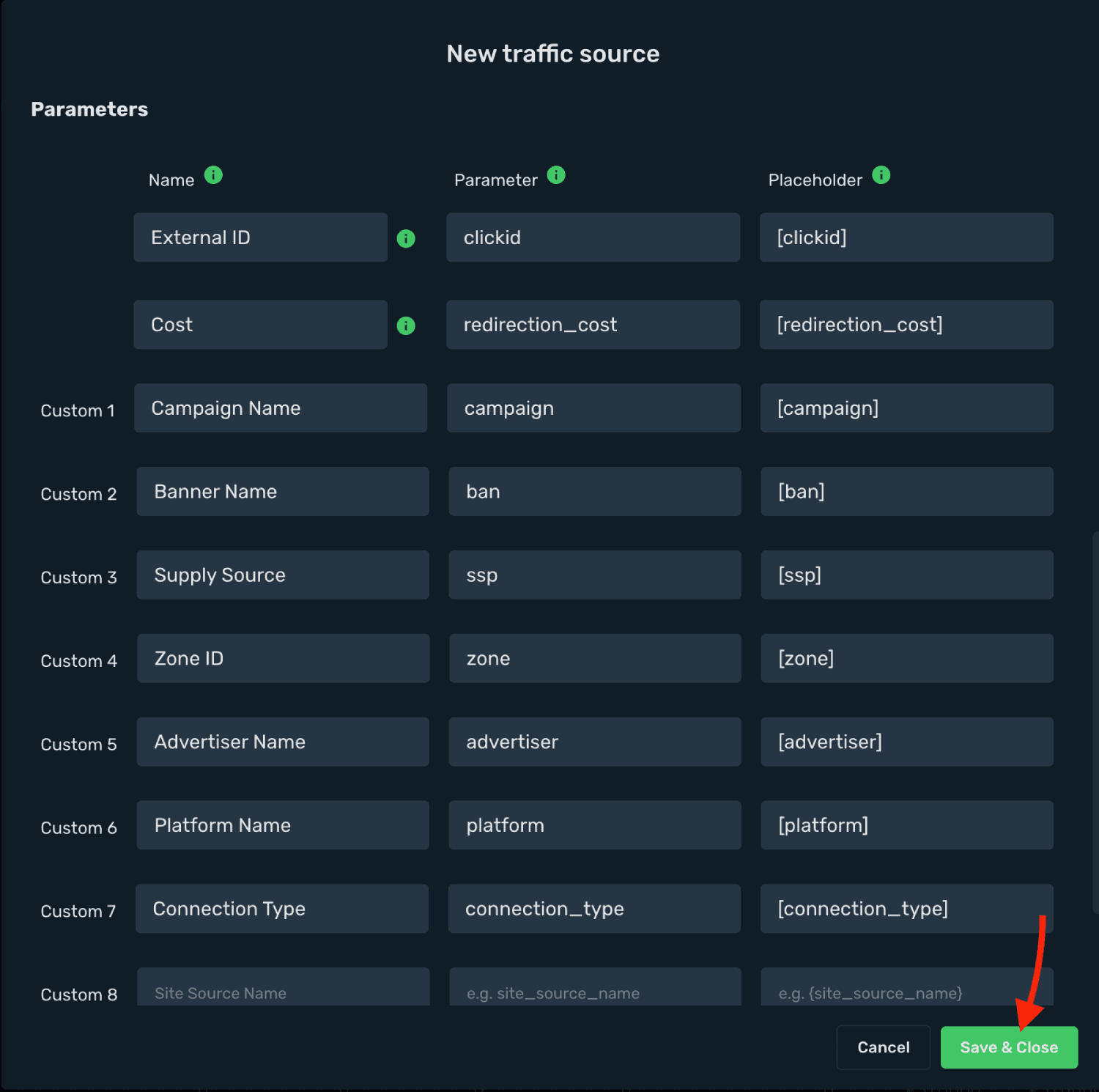Click the Custom 4 row label
Screen dimensions: 1099x1092
(x=78, y=661)
